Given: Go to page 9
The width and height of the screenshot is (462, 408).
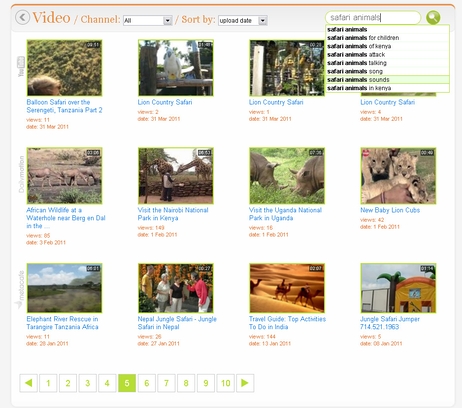Looking at the screenshot, I should (206, 383).
